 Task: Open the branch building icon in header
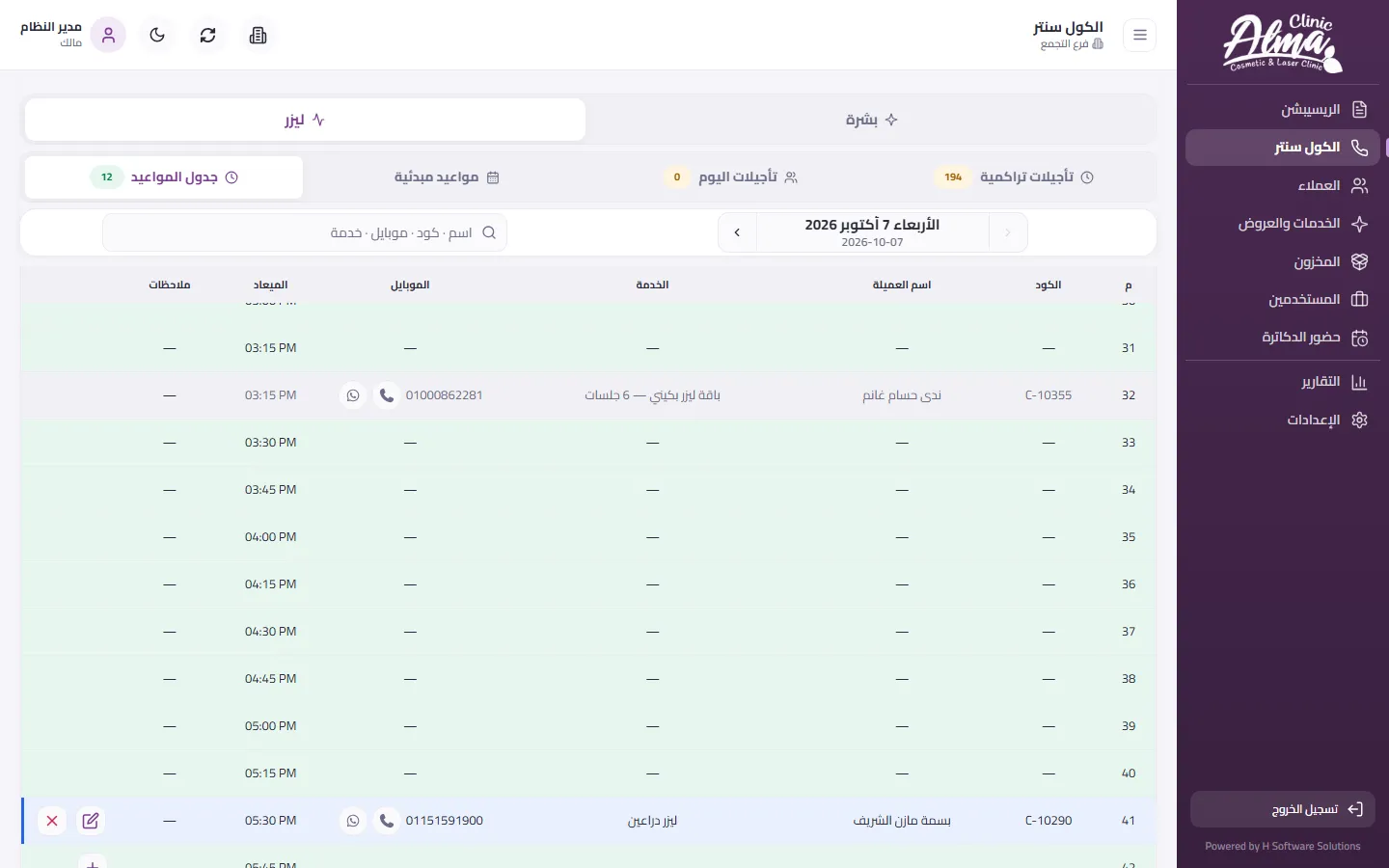coord(258,36)
